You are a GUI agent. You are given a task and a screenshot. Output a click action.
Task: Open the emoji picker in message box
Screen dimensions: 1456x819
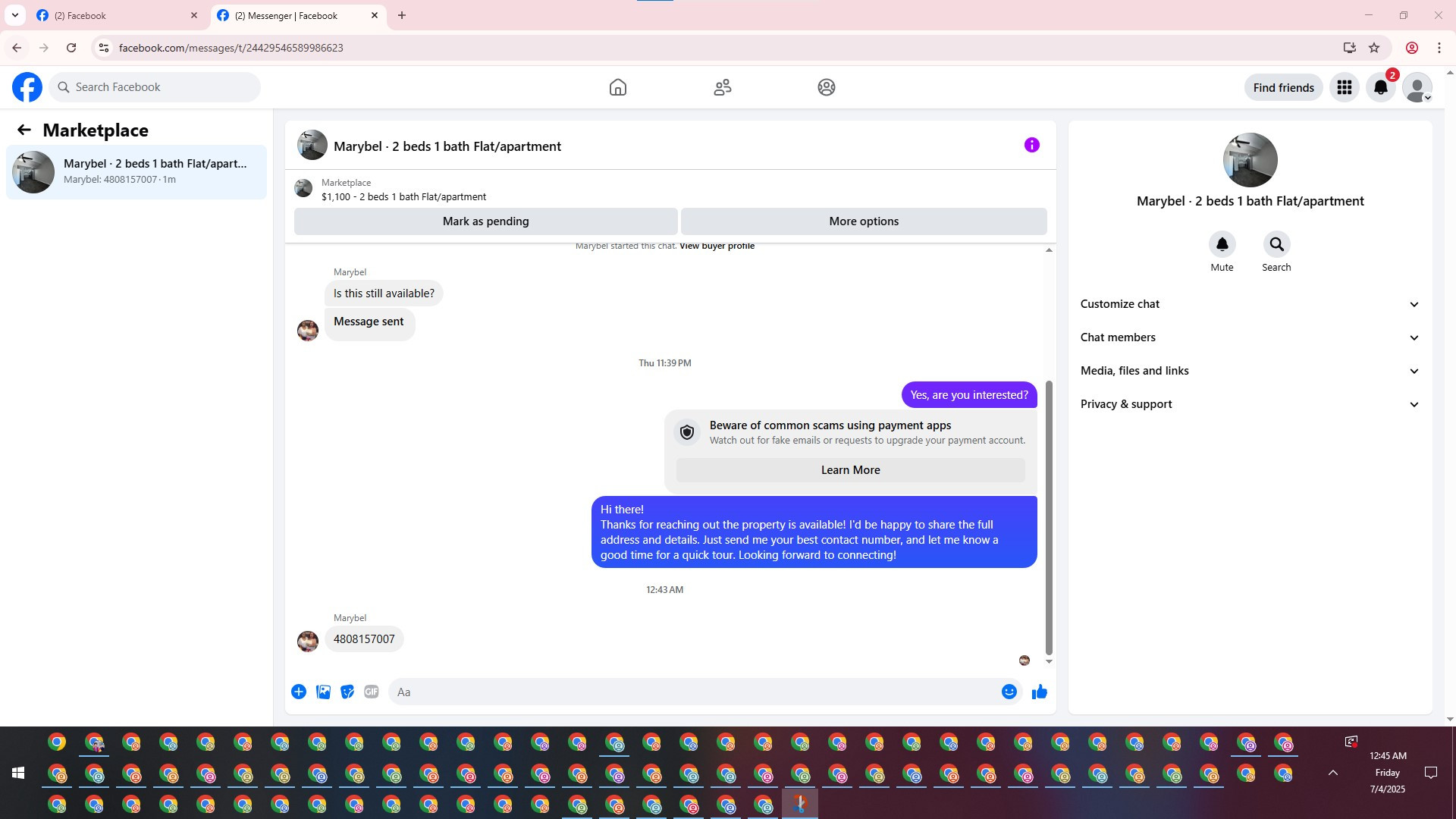[1009, 692]
